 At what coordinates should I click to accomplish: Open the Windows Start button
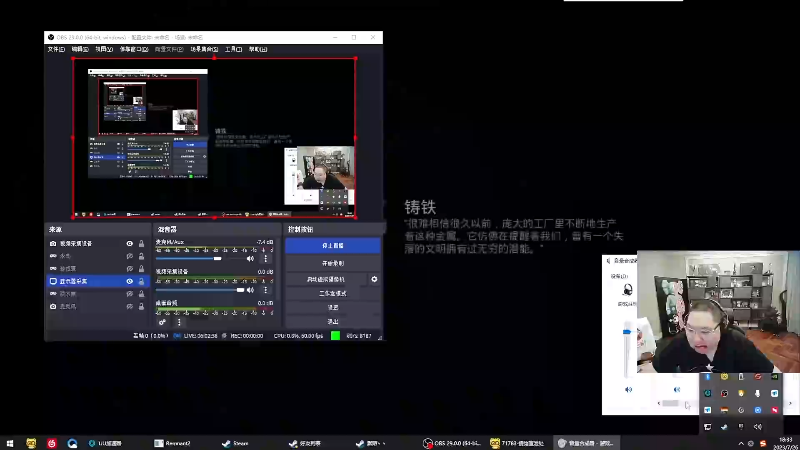[x=10, y=443]
